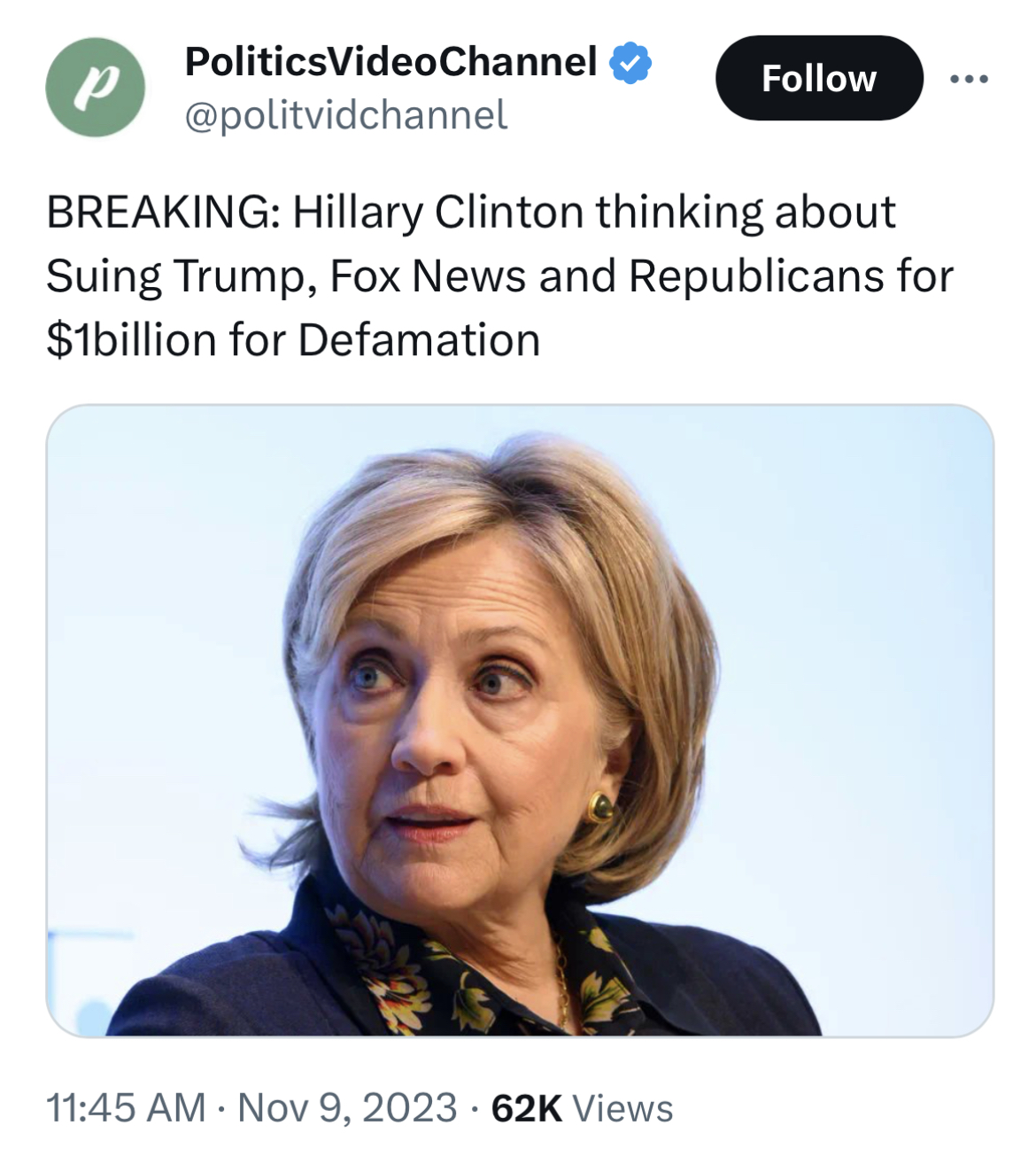Click the 11:45 AM timestamp
The image size is (1036, 1164).
click(125, 1108)
